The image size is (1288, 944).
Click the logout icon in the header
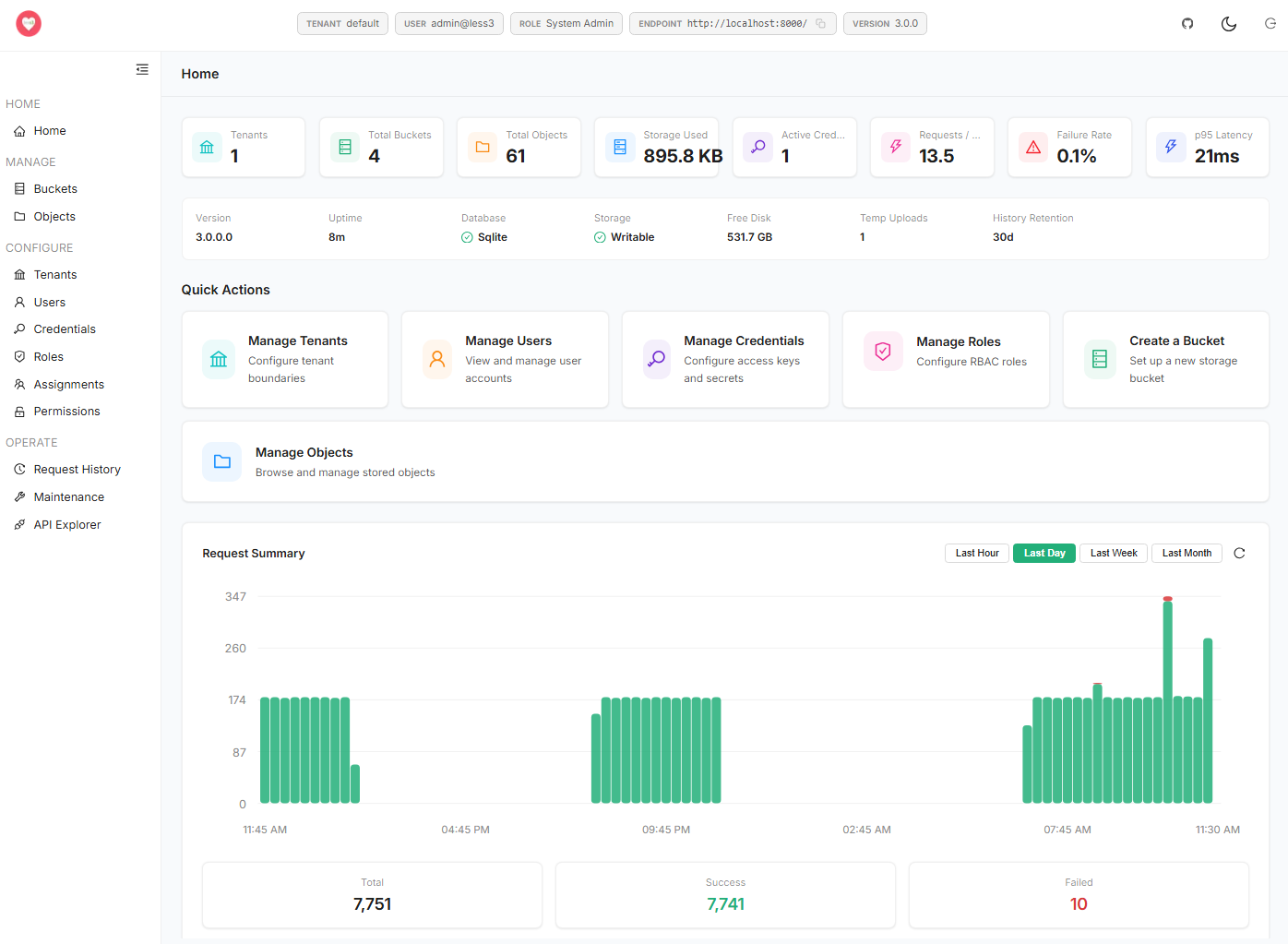[x=1270, y=23]
